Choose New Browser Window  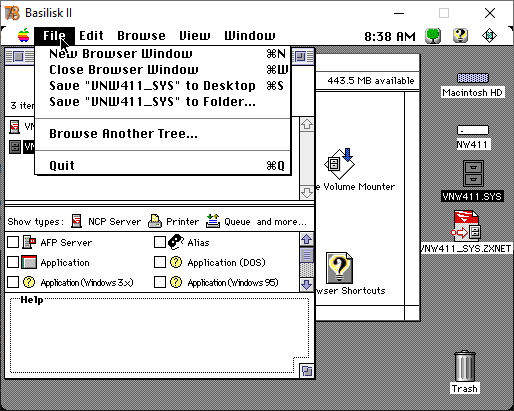(x=163, y=54)
